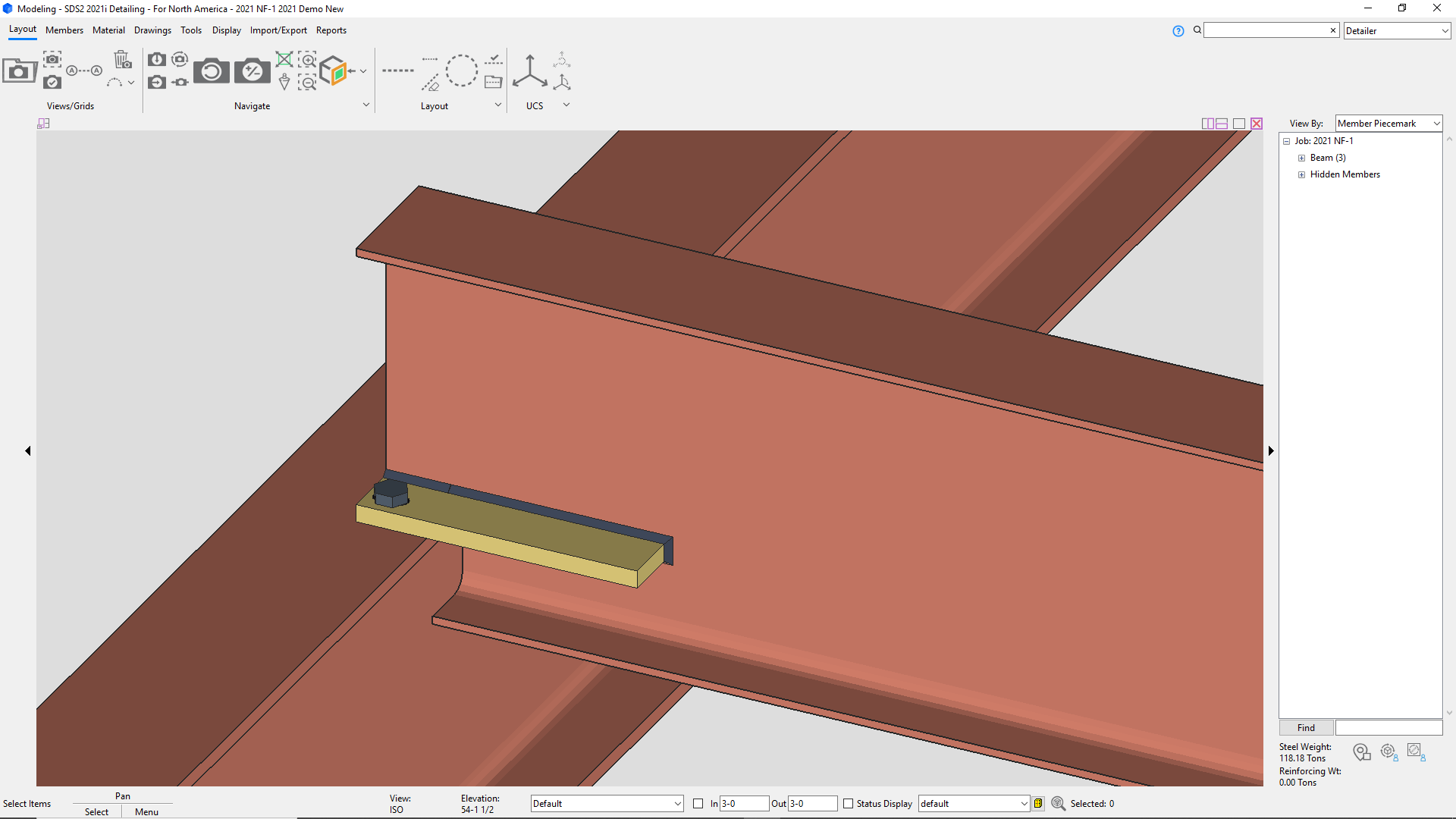Enable the Status Display checkbox

pyautogui.click(x=849, y=803)
